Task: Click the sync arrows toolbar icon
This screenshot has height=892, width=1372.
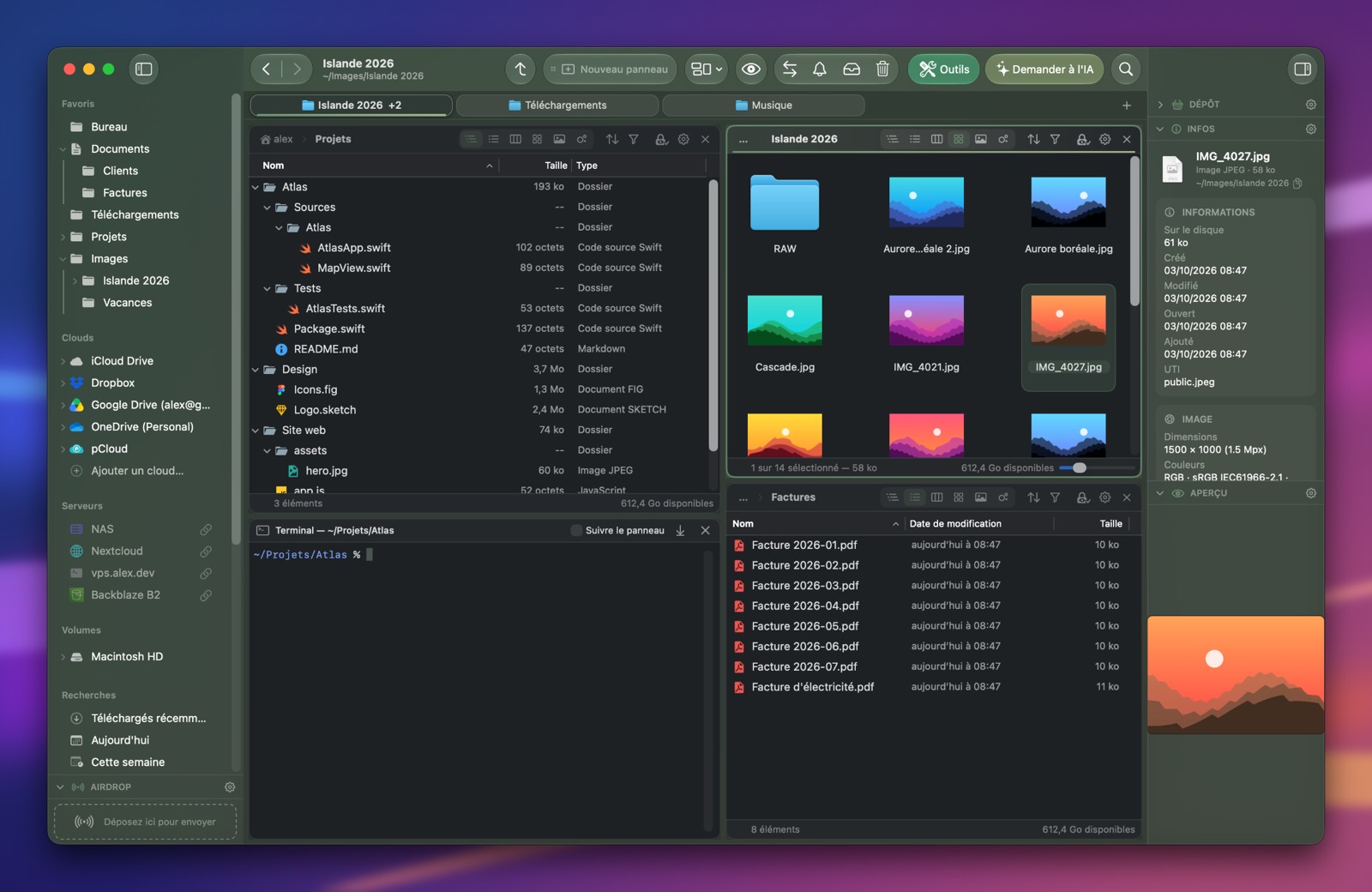Action: 790,69
